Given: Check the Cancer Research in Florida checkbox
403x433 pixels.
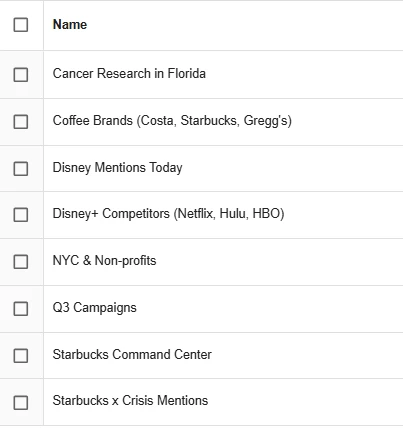Looking at the screenshot, I should coord(21,75).
